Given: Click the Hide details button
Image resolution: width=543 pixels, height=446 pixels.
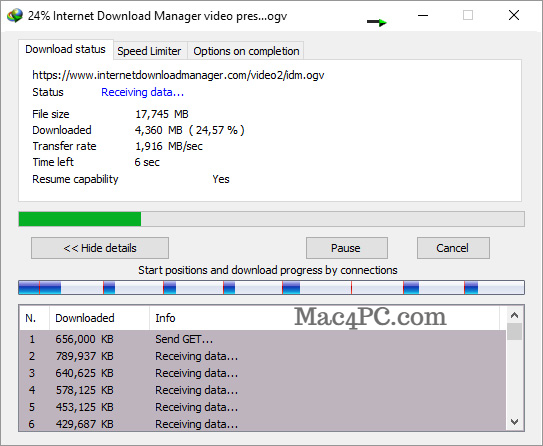Looking at the screenshot, I should [x=100, y=248].
